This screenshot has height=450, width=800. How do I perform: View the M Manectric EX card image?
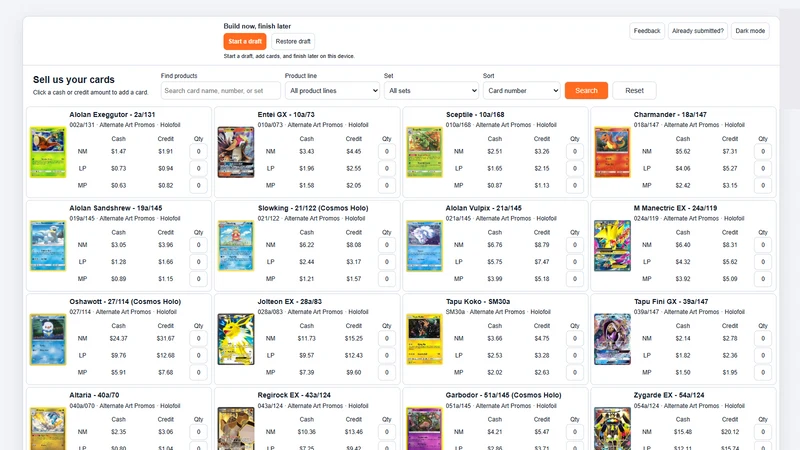point(612,245)
